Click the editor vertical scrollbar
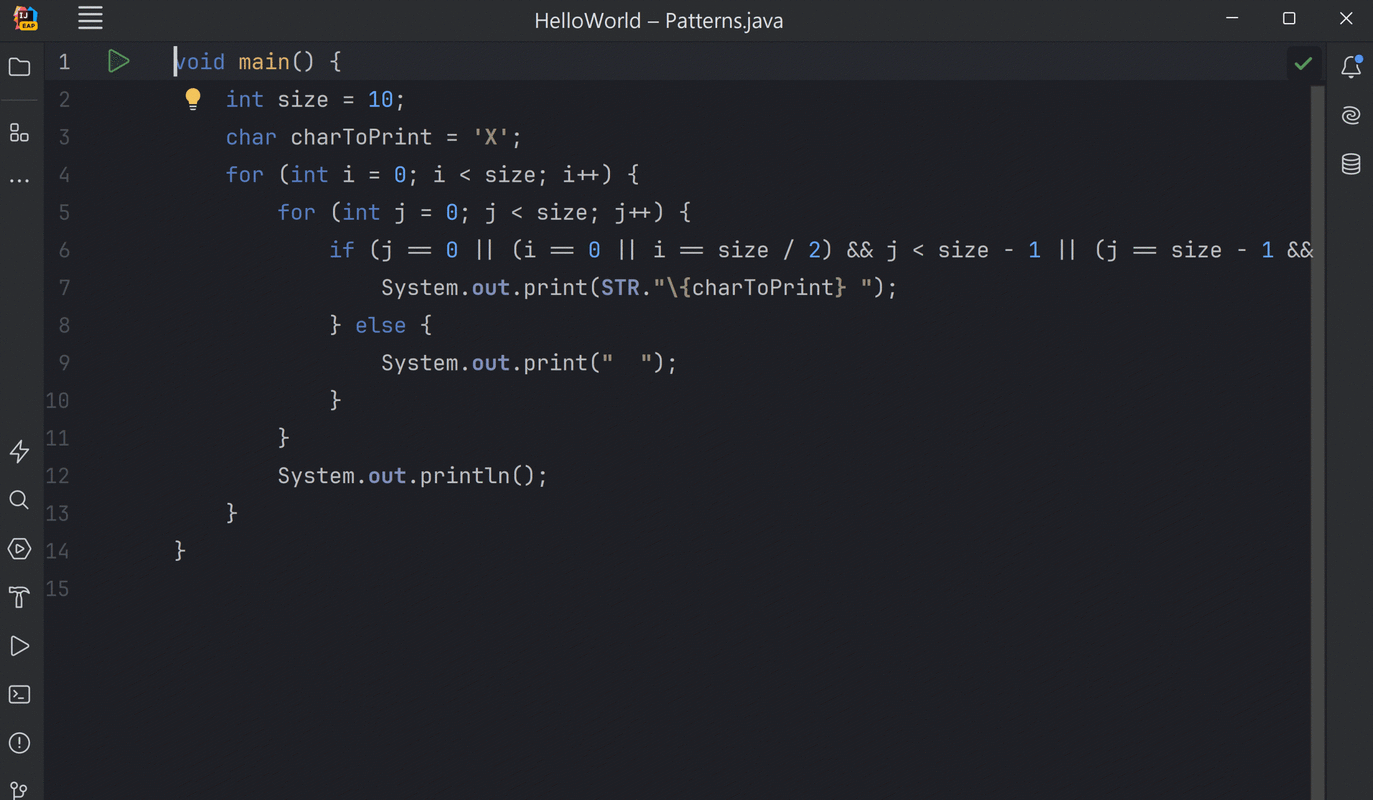This screenshot has height=800, width=1373. (x=1317, y=400)
